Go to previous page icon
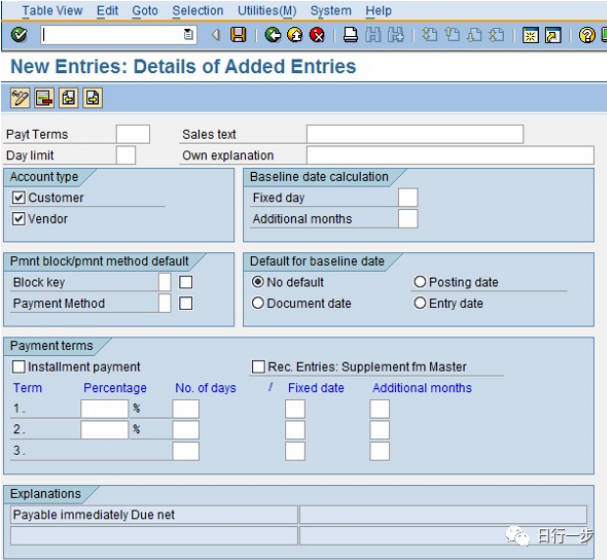607x560 pixels. [452, 35]
